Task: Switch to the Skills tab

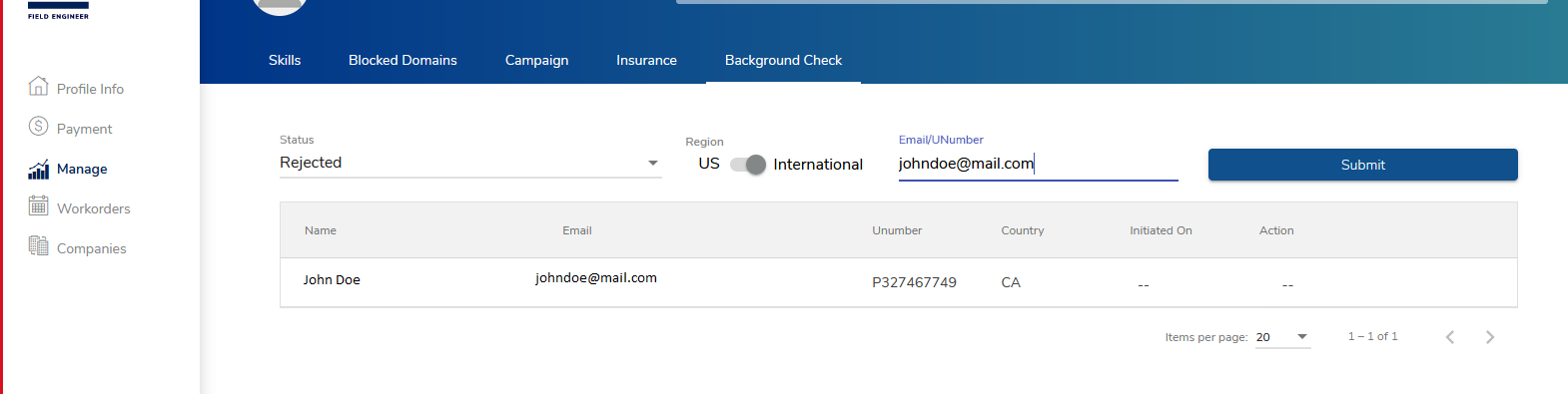Action: [x=285, y=60]
